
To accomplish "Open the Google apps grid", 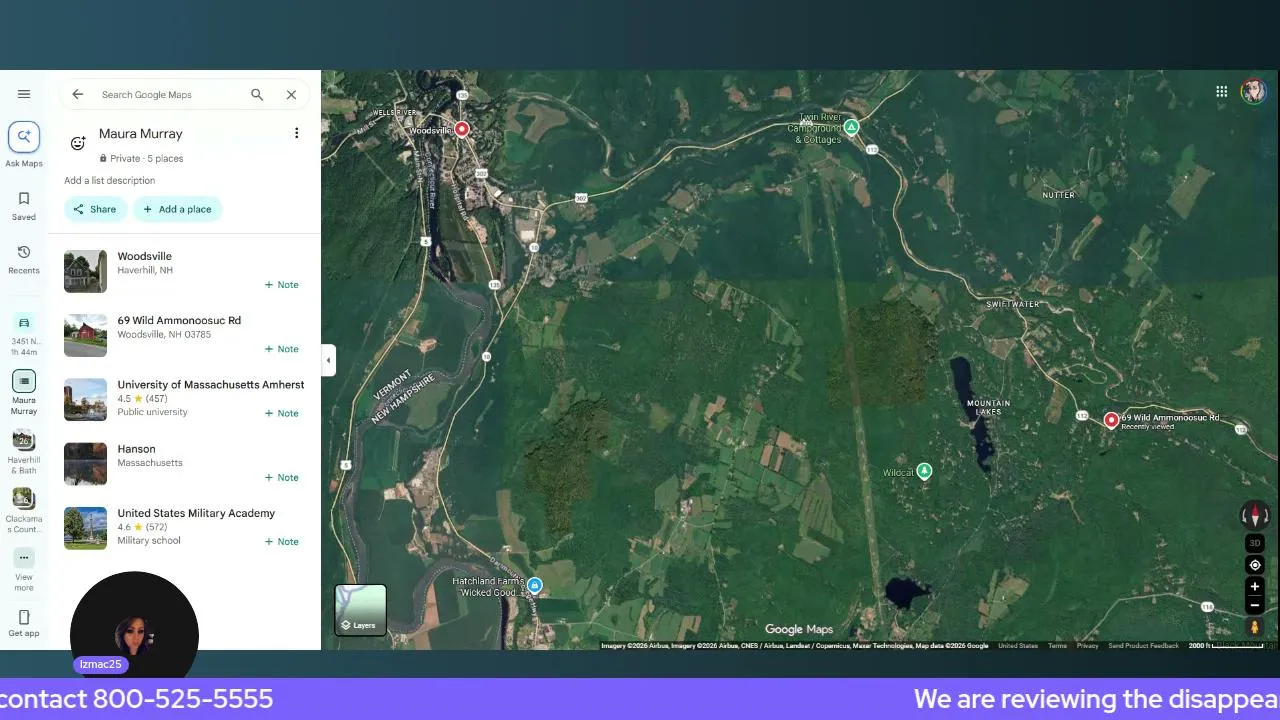I will point(1221,91).
